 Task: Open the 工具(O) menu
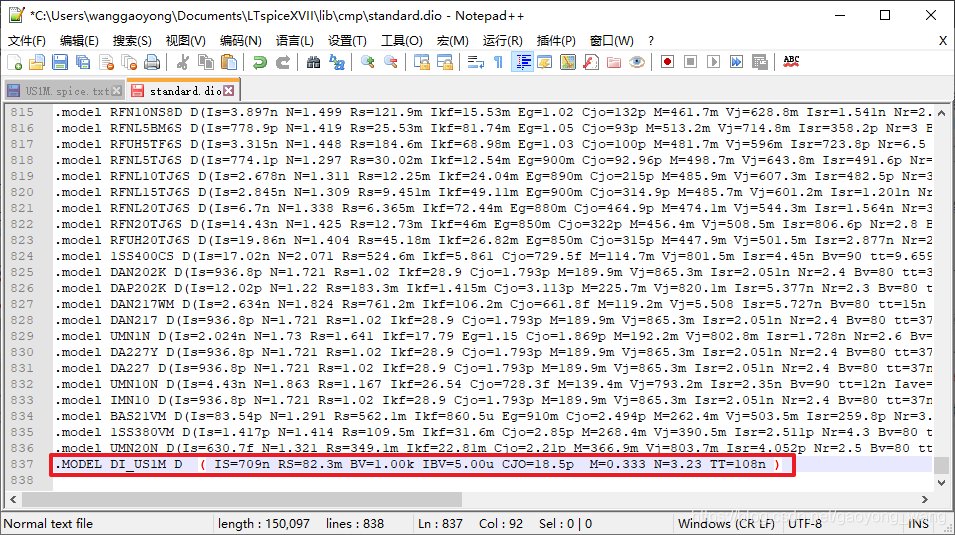[402, 41]
